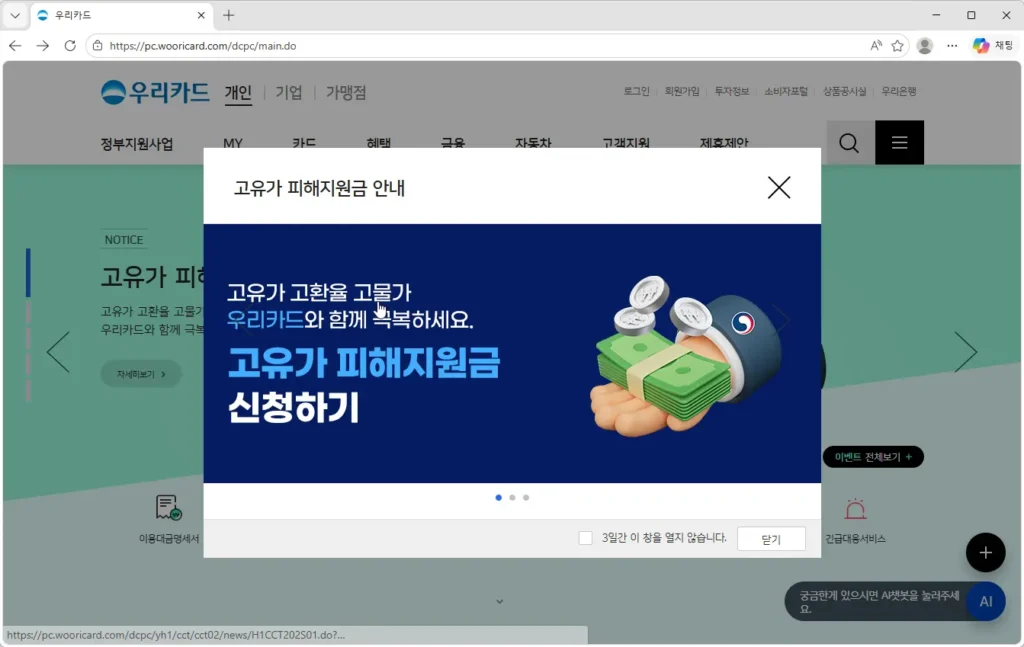The height and width of the screenshot is (647, 1024).
Task: Switch to the 개인 tab
Action: 238,93
